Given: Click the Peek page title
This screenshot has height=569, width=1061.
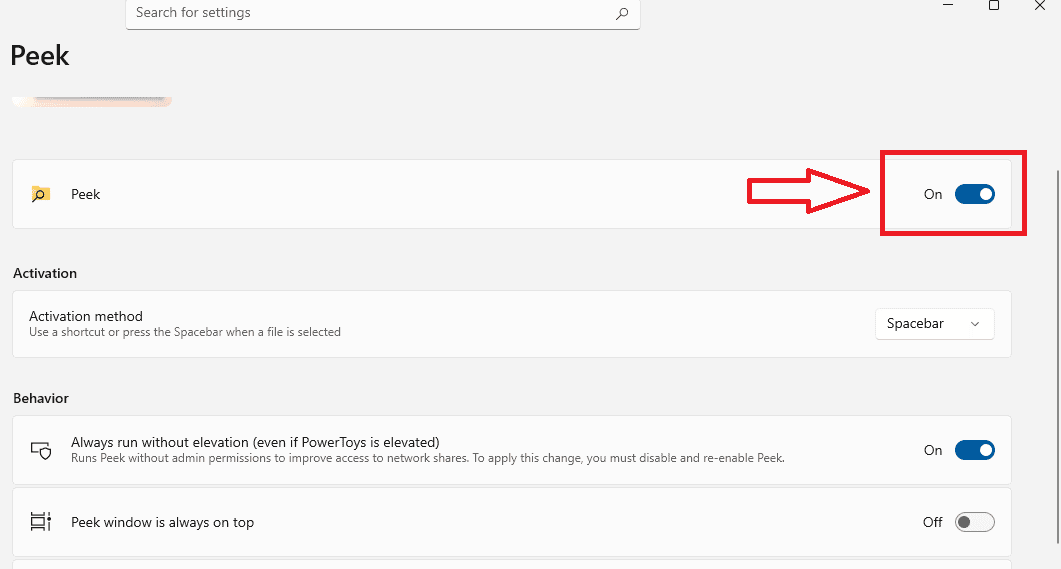Looking at the screenshot, I should point(39,55).
